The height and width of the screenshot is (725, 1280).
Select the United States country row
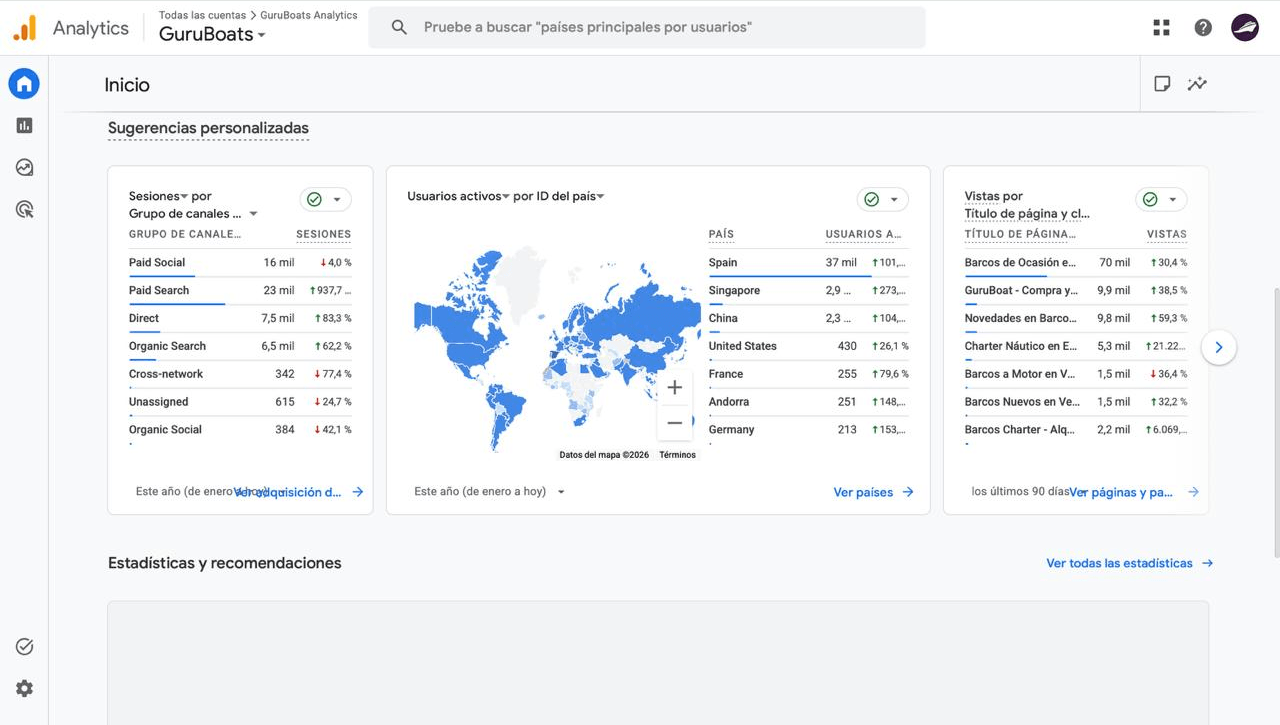(808, 346)
